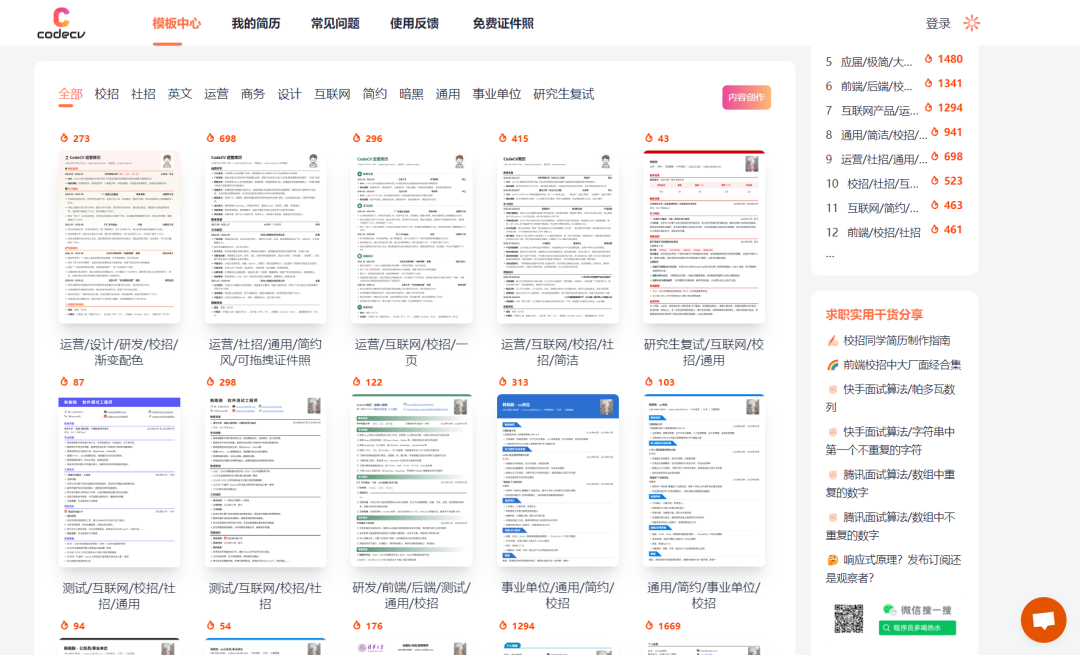Click the pencil icon beside 校招同学简历制作指南
1080x655 pixels.
click(833, 341)
